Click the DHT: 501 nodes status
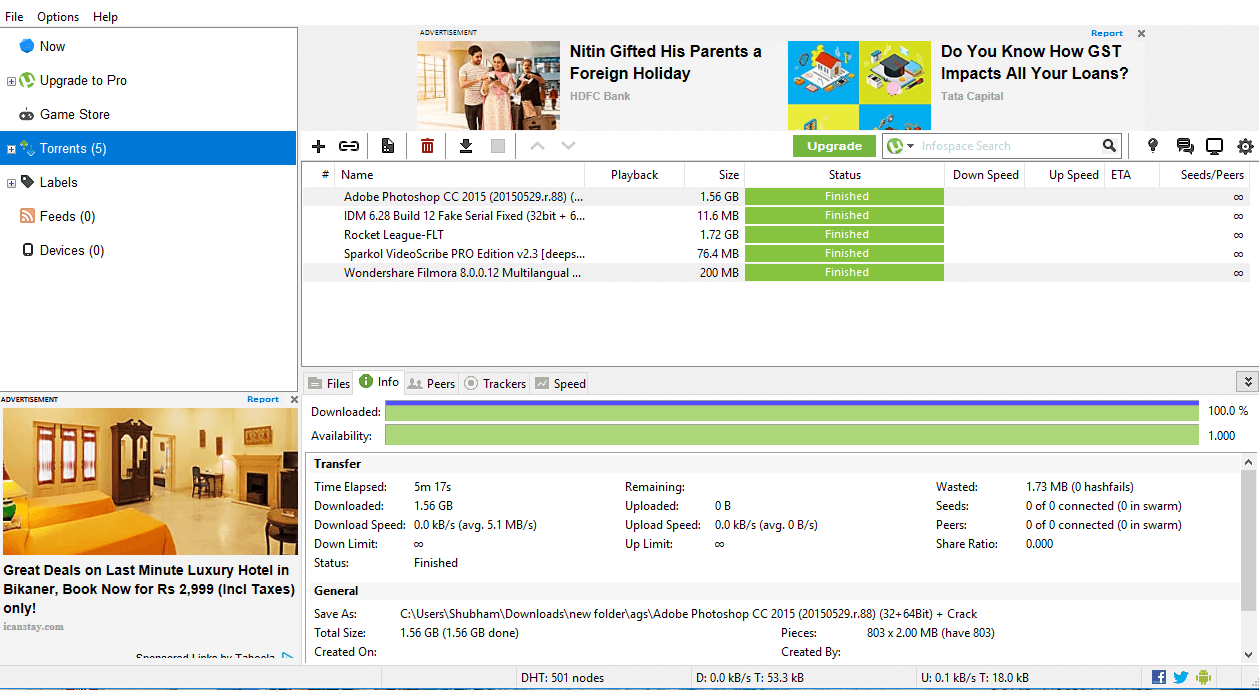This screenshot has height=690, width=1259. tap(562, 677)
